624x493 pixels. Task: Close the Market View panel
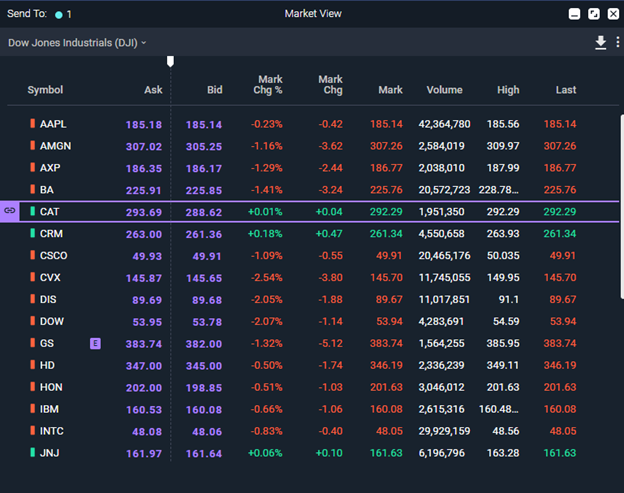[613, 14]
